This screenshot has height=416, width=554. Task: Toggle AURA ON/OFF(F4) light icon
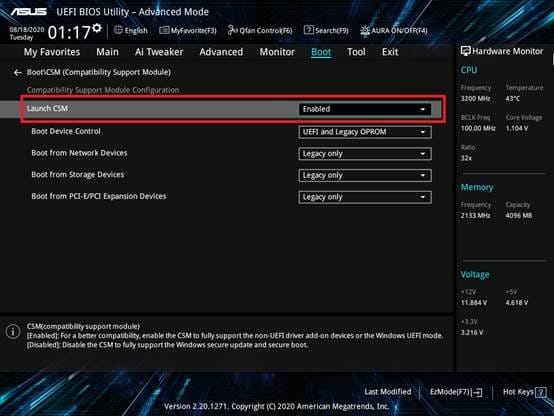click(x=365, y=31)
